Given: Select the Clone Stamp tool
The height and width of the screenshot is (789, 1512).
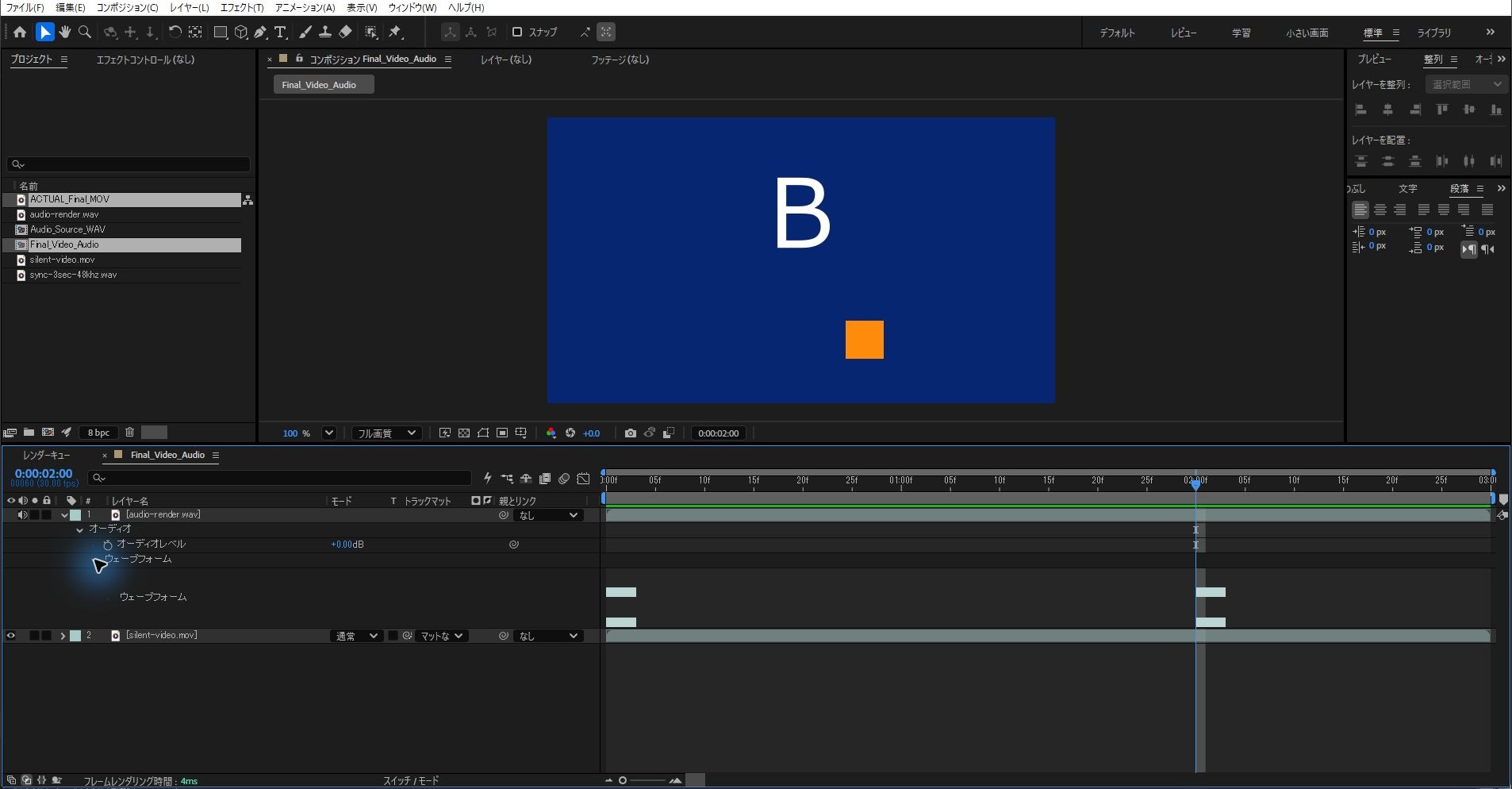Looking at the screenshot, I should 325,33.
